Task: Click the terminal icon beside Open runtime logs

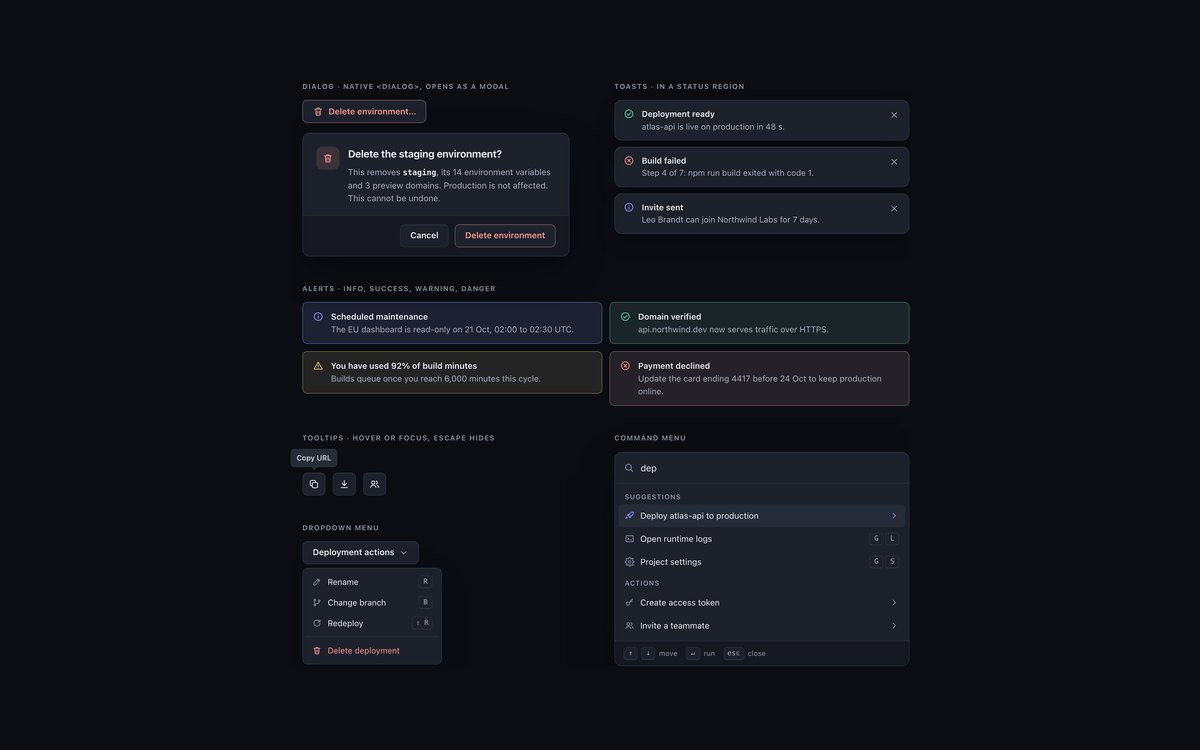Action: pos(629,539)
